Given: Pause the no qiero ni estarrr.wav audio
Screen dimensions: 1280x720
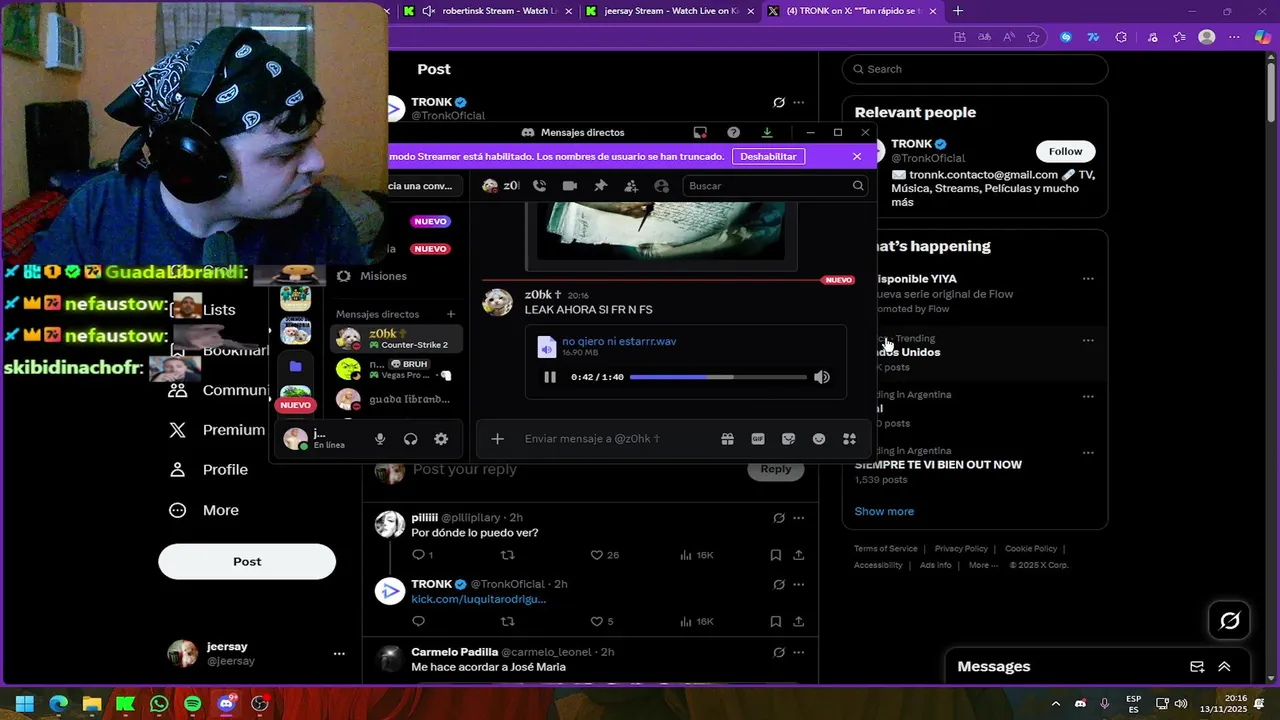Looking at the screenshot, I should pyautogui.click(x=549, y=377).
